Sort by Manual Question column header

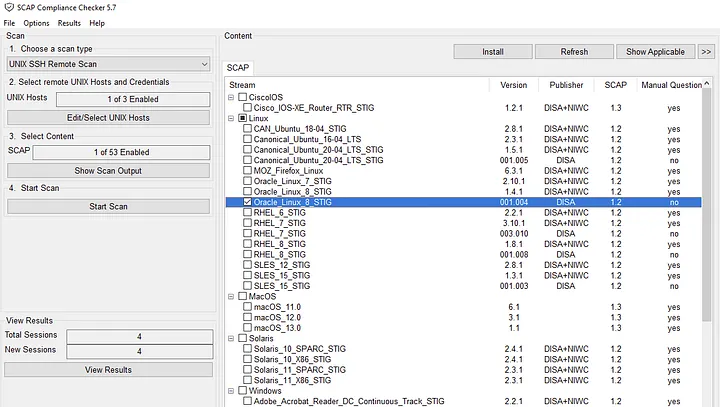click(x=671, y=85)
